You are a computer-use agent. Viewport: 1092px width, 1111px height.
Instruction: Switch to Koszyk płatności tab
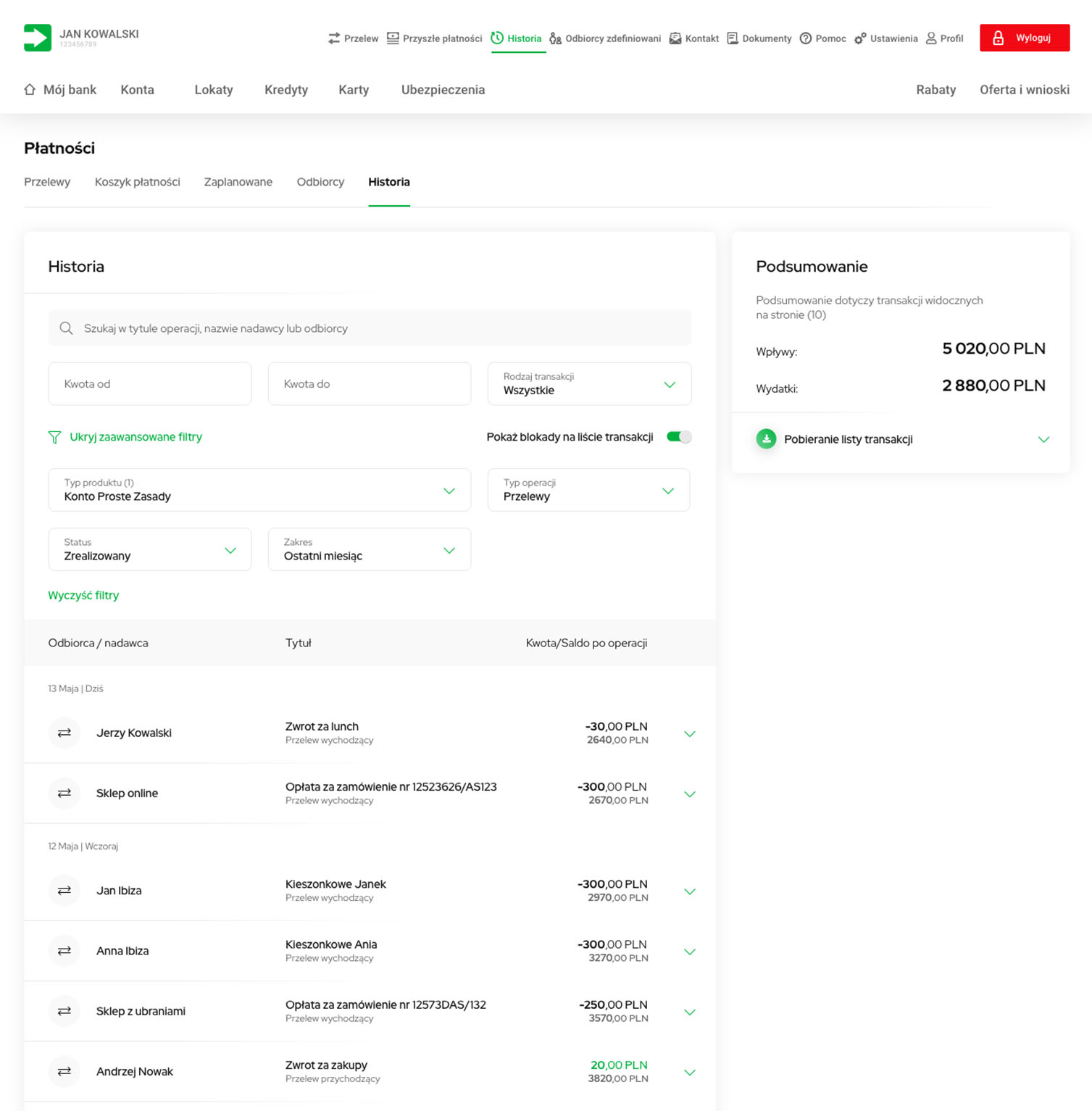point(137,182)
